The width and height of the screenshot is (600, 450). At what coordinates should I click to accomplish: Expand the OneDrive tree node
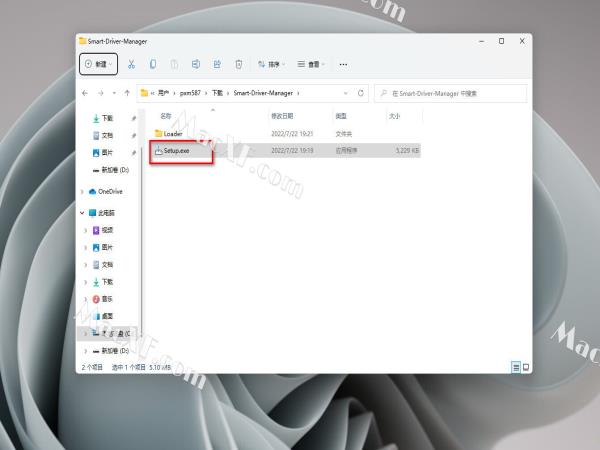pyautogui.click(x=83, y=191)
